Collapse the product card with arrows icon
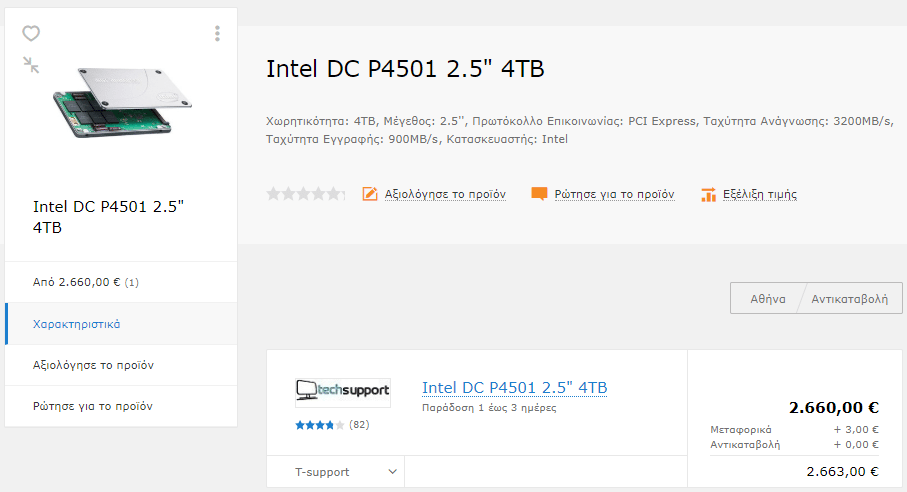 pyautogui.click(x=31, y=65)
